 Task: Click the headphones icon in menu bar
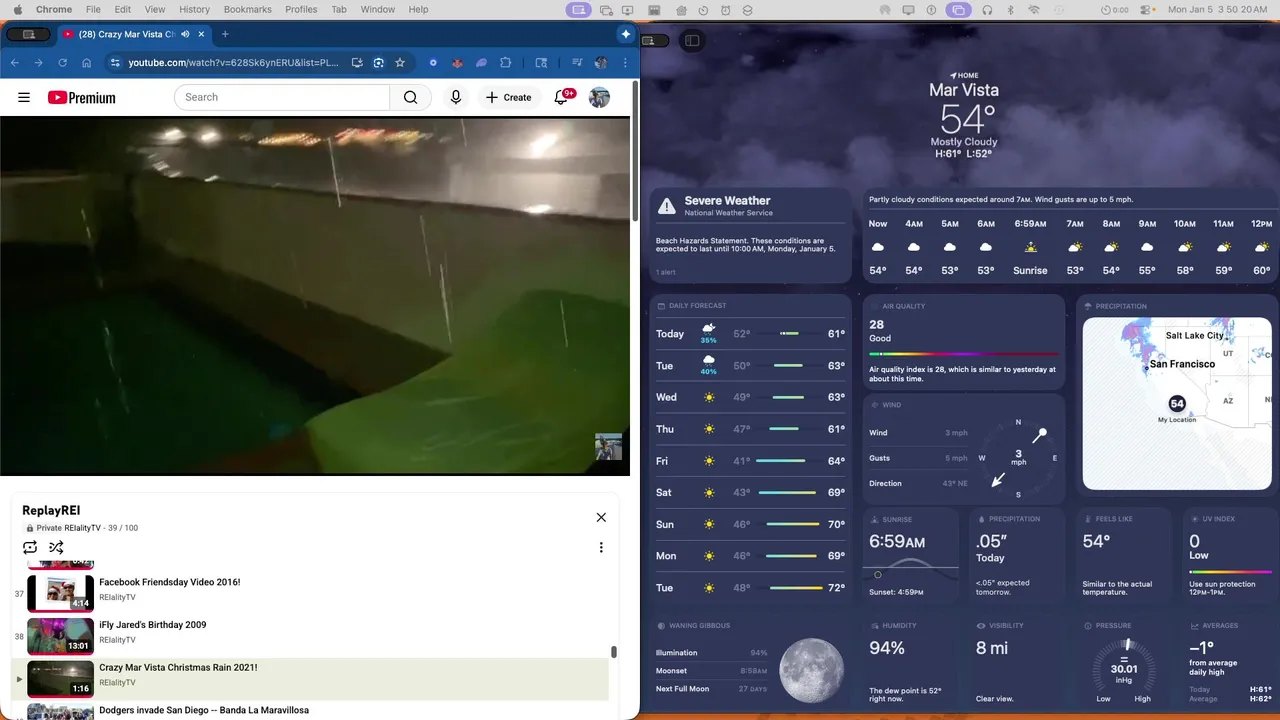tap(987, 9)
